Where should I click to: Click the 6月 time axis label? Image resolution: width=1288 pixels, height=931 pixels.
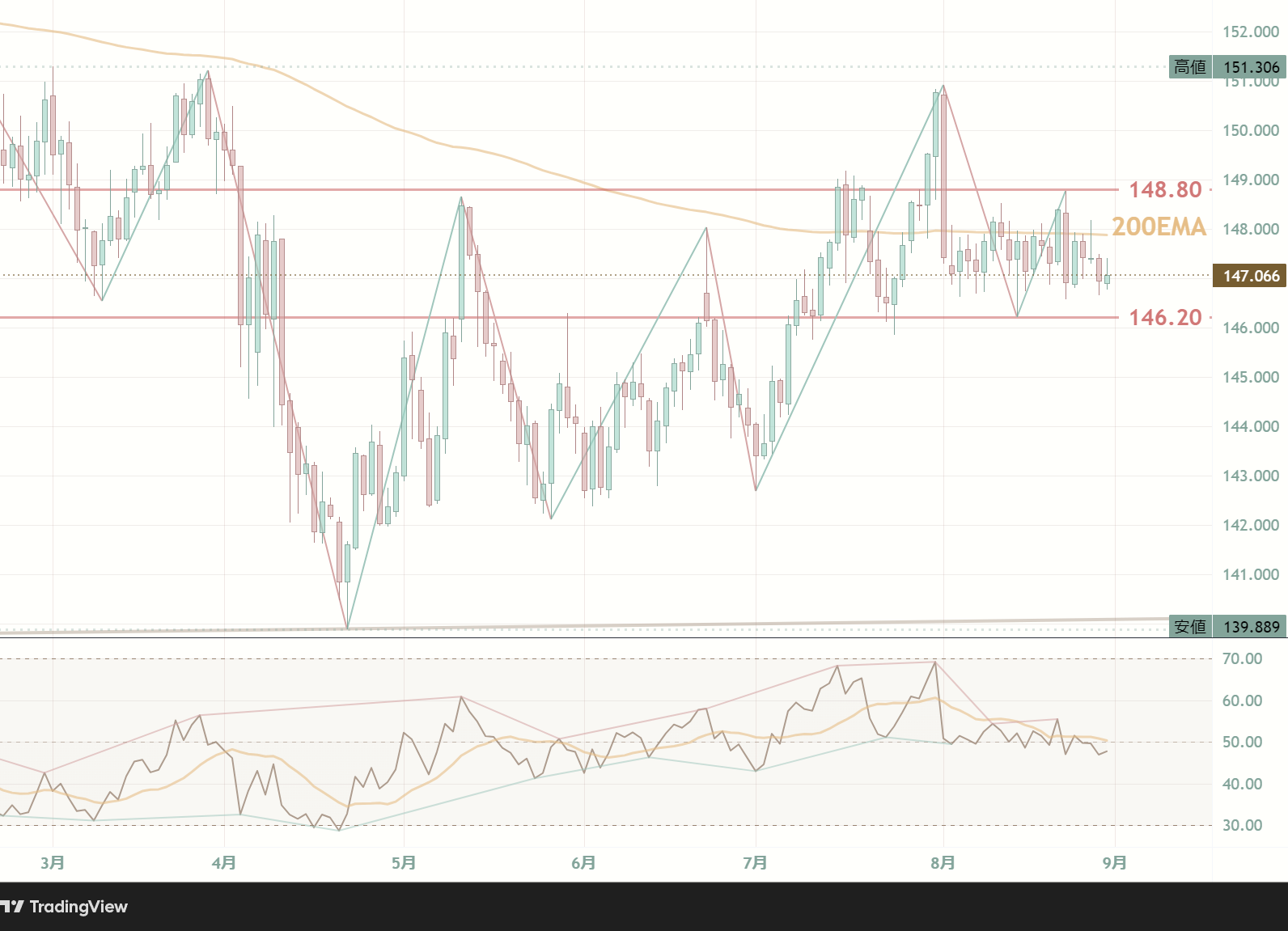583,863
